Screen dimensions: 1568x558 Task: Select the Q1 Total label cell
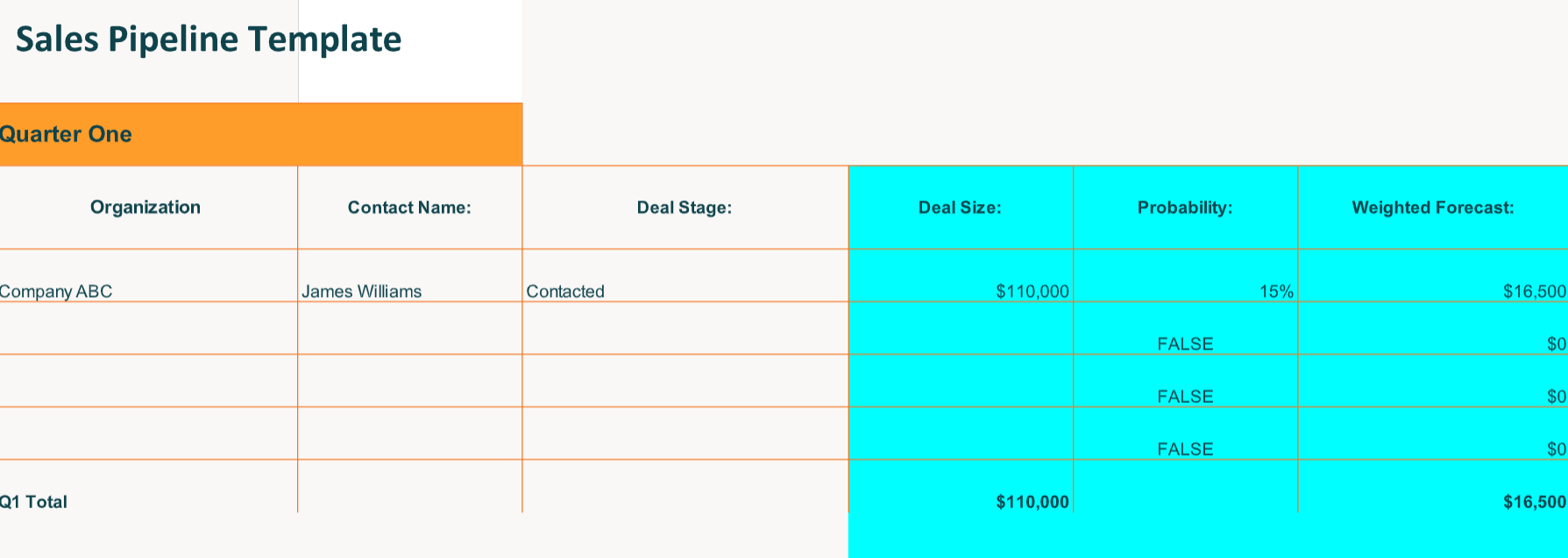148,486
